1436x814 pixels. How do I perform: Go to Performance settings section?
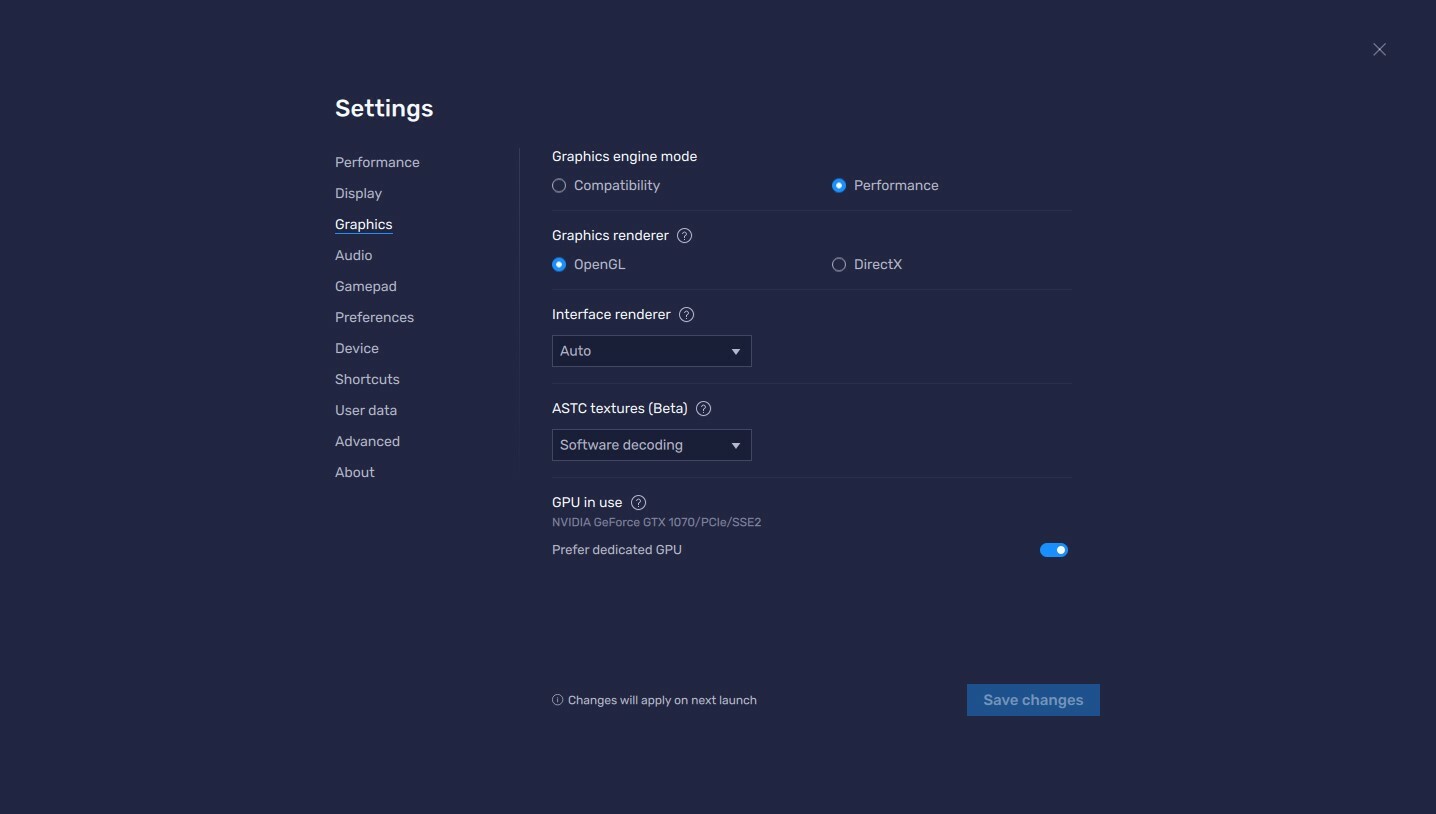tap(377, 162)
